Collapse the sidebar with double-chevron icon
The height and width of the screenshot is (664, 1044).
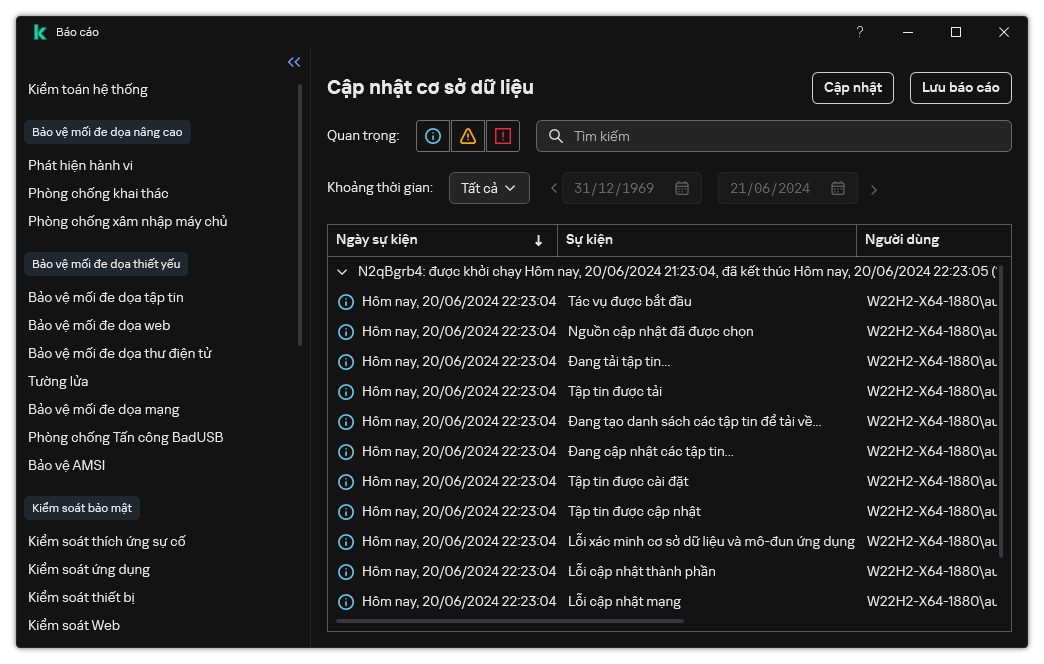click(294, 62)
